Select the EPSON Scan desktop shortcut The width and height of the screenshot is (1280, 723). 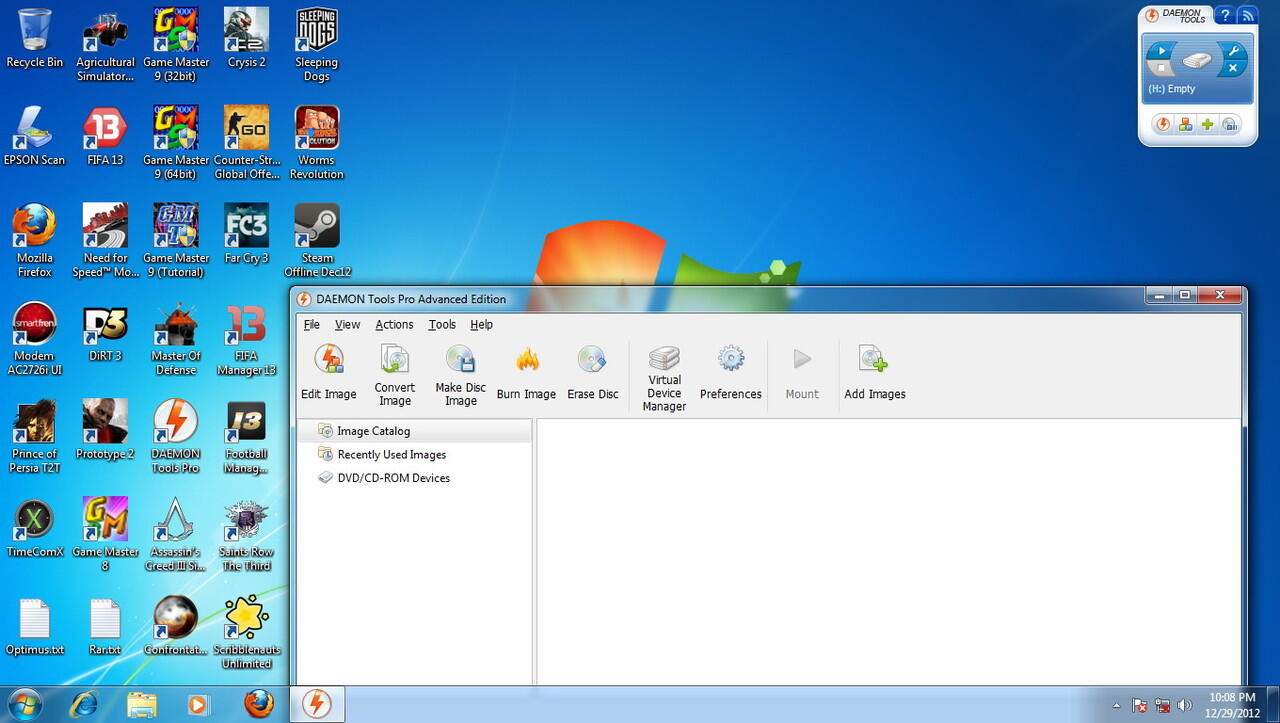(34, 136)
